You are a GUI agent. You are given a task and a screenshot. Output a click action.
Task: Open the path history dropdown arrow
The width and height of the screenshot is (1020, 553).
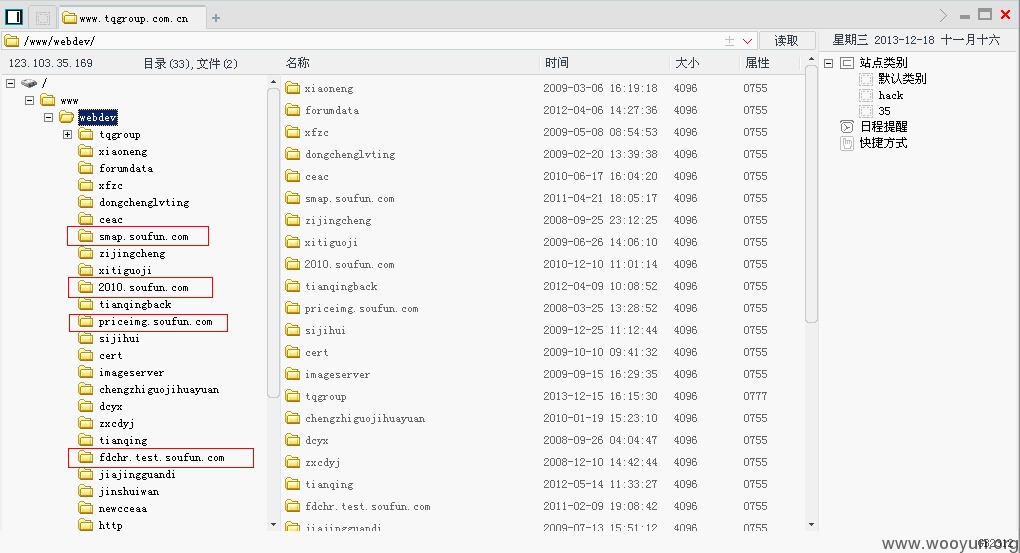(747, 41)
